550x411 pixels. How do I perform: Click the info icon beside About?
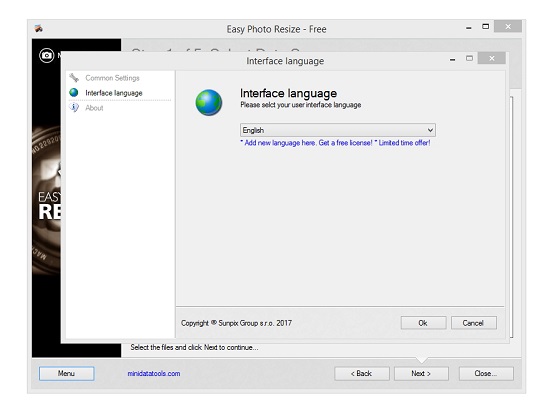74,108
